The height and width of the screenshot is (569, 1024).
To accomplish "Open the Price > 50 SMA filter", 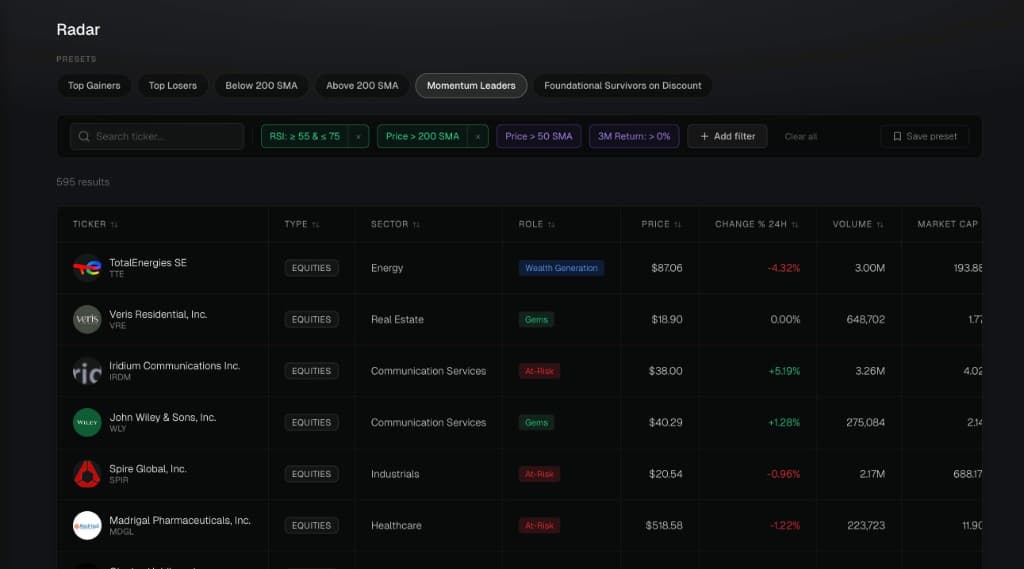I will coord(539,137).
